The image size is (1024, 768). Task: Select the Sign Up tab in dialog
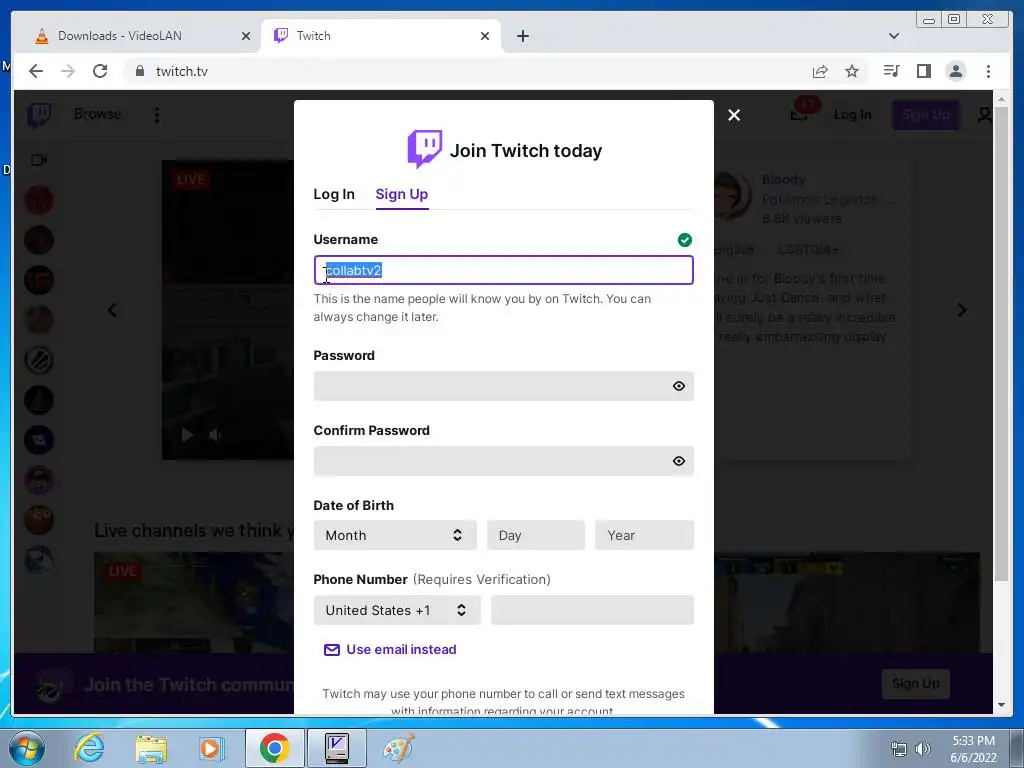click(x=402, y=194)
